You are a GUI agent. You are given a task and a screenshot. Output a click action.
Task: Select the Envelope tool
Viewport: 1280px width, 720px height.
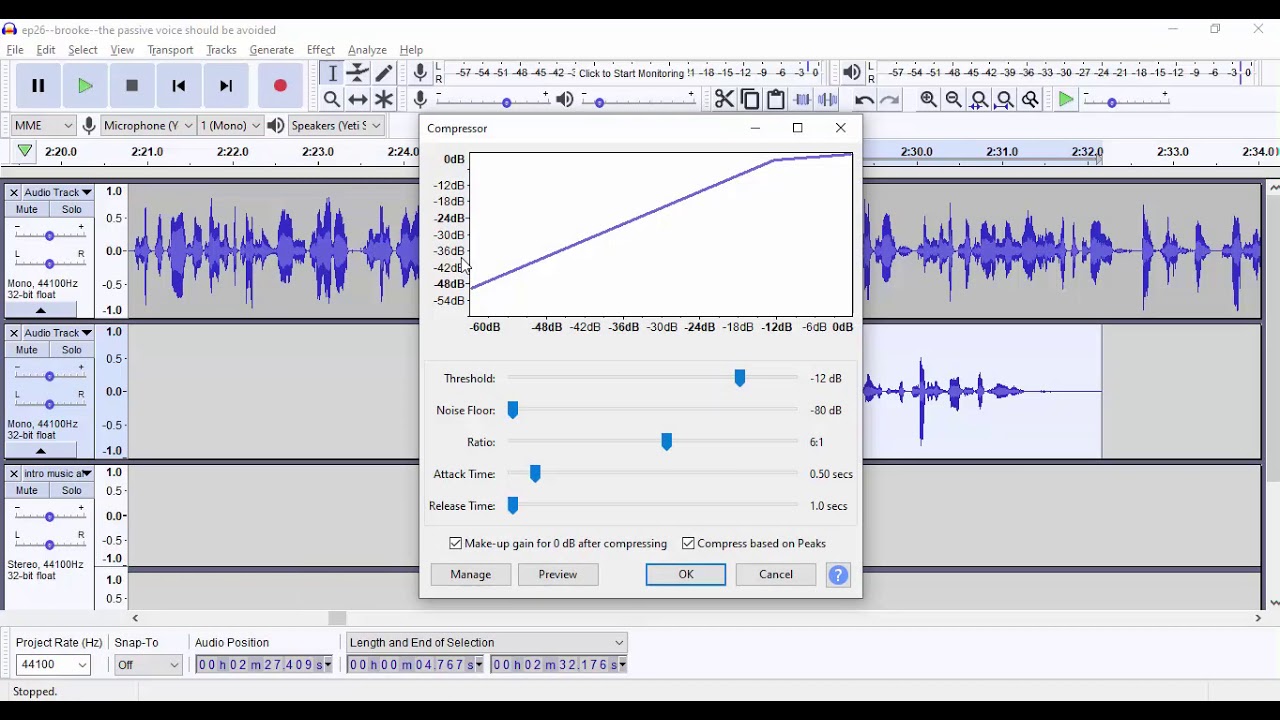[358, 73]
